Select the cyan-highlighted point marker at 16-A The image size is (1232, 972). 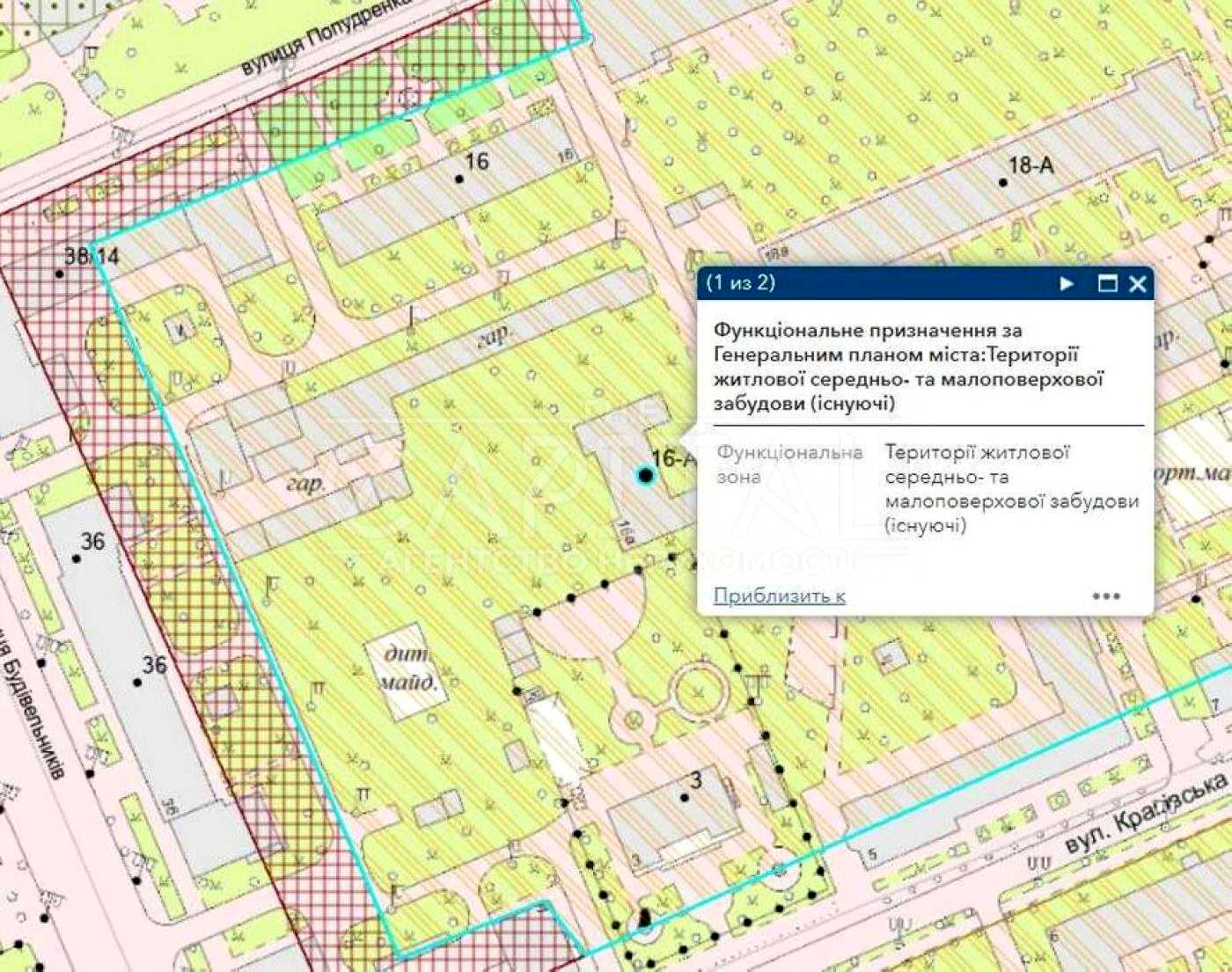click(x=646, y=475)
